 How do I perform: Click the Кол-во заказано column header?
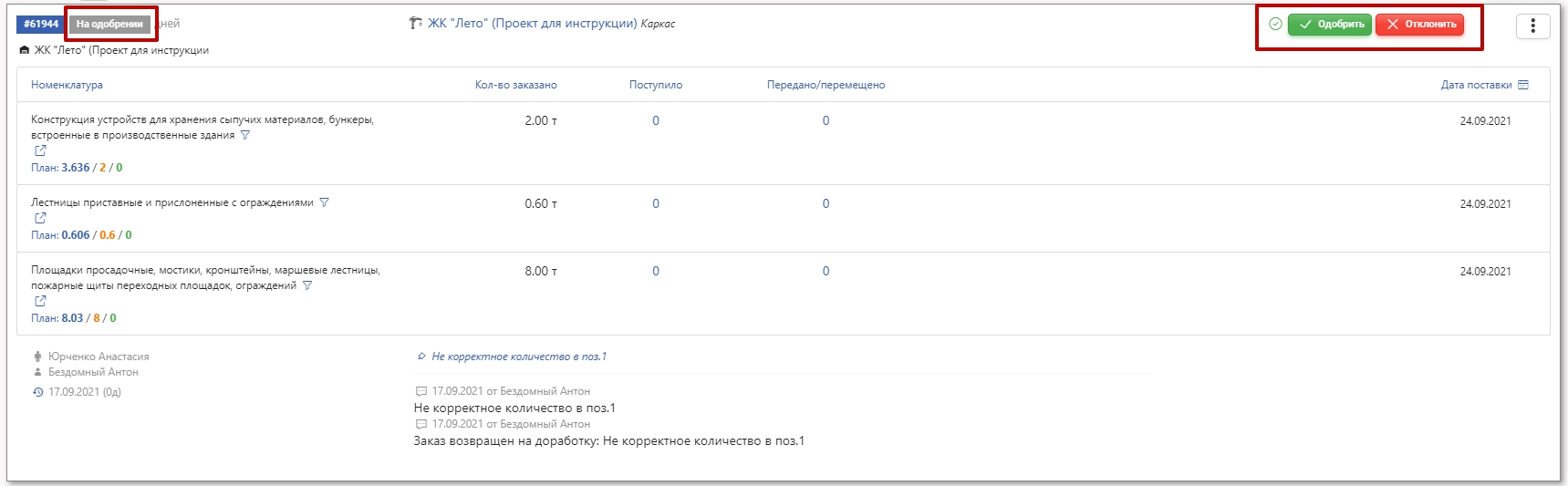515,85
